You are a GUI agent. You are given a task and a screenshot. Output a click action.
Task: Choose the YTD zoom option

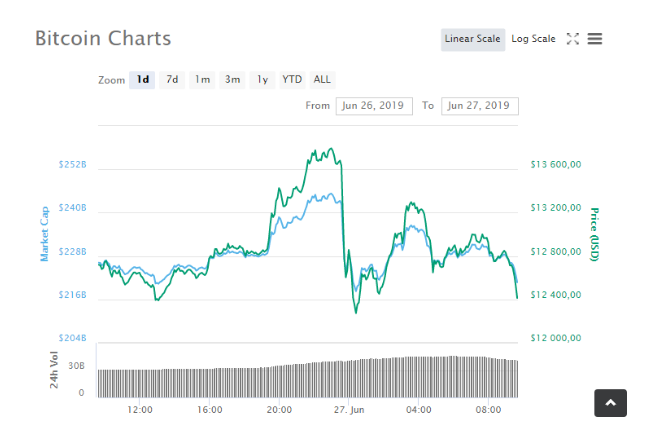pyautogui.click(x=292, y=79)
